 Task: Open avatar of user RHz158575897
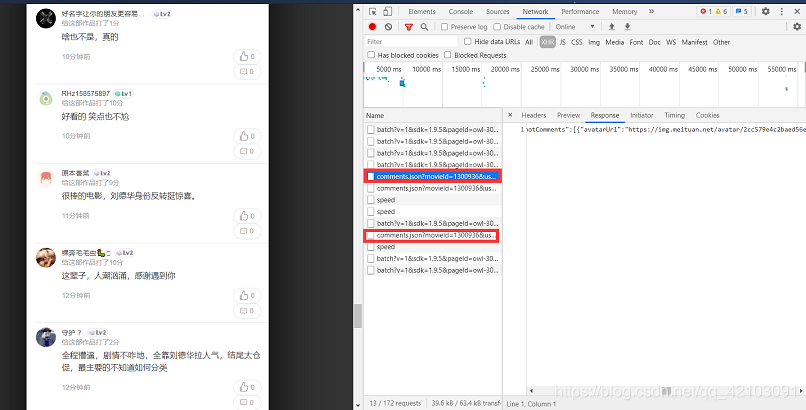tap(46, 98)
